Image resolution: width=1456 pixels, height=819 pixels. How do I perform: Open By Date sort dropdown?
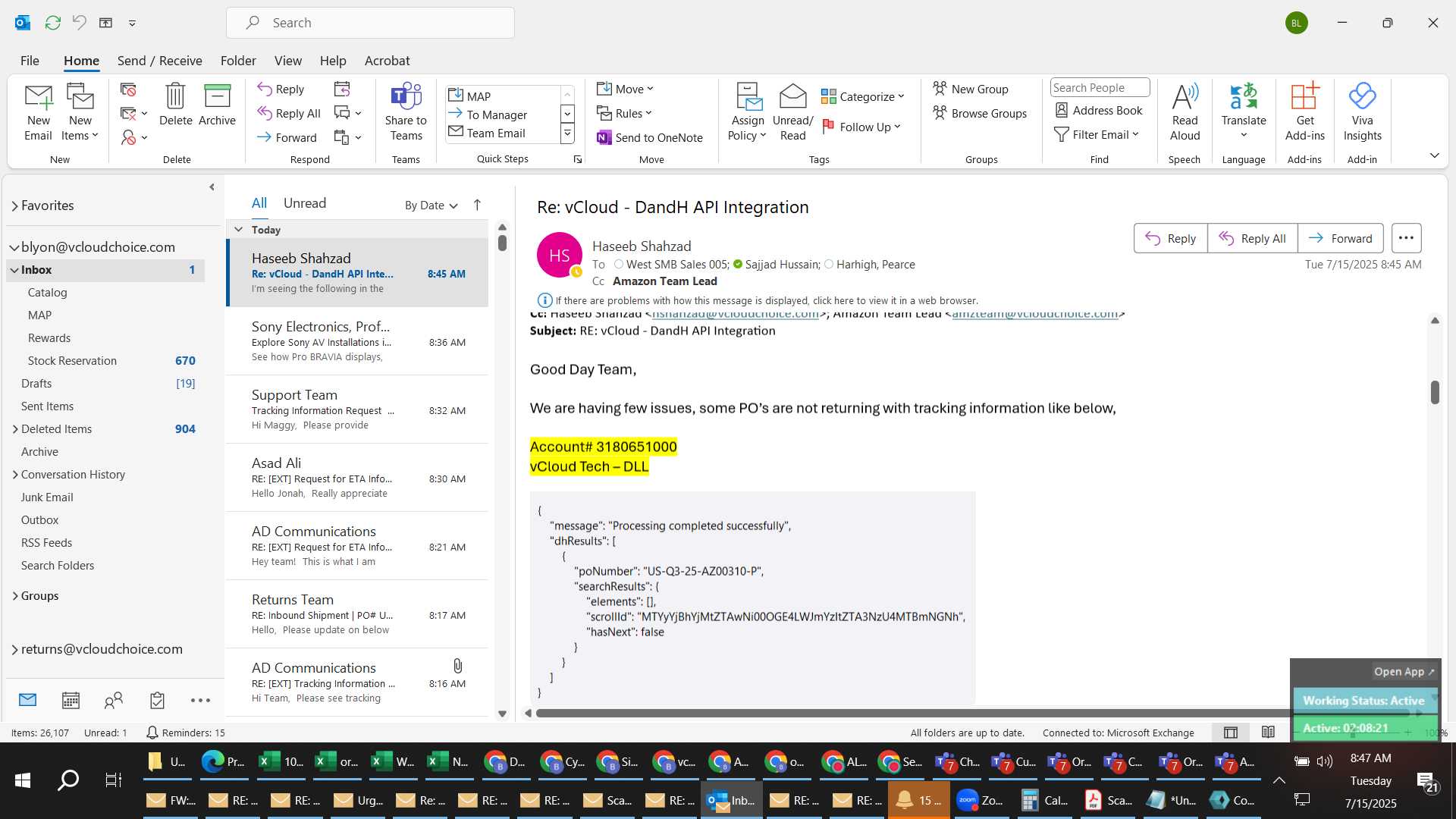coord(431,205)
